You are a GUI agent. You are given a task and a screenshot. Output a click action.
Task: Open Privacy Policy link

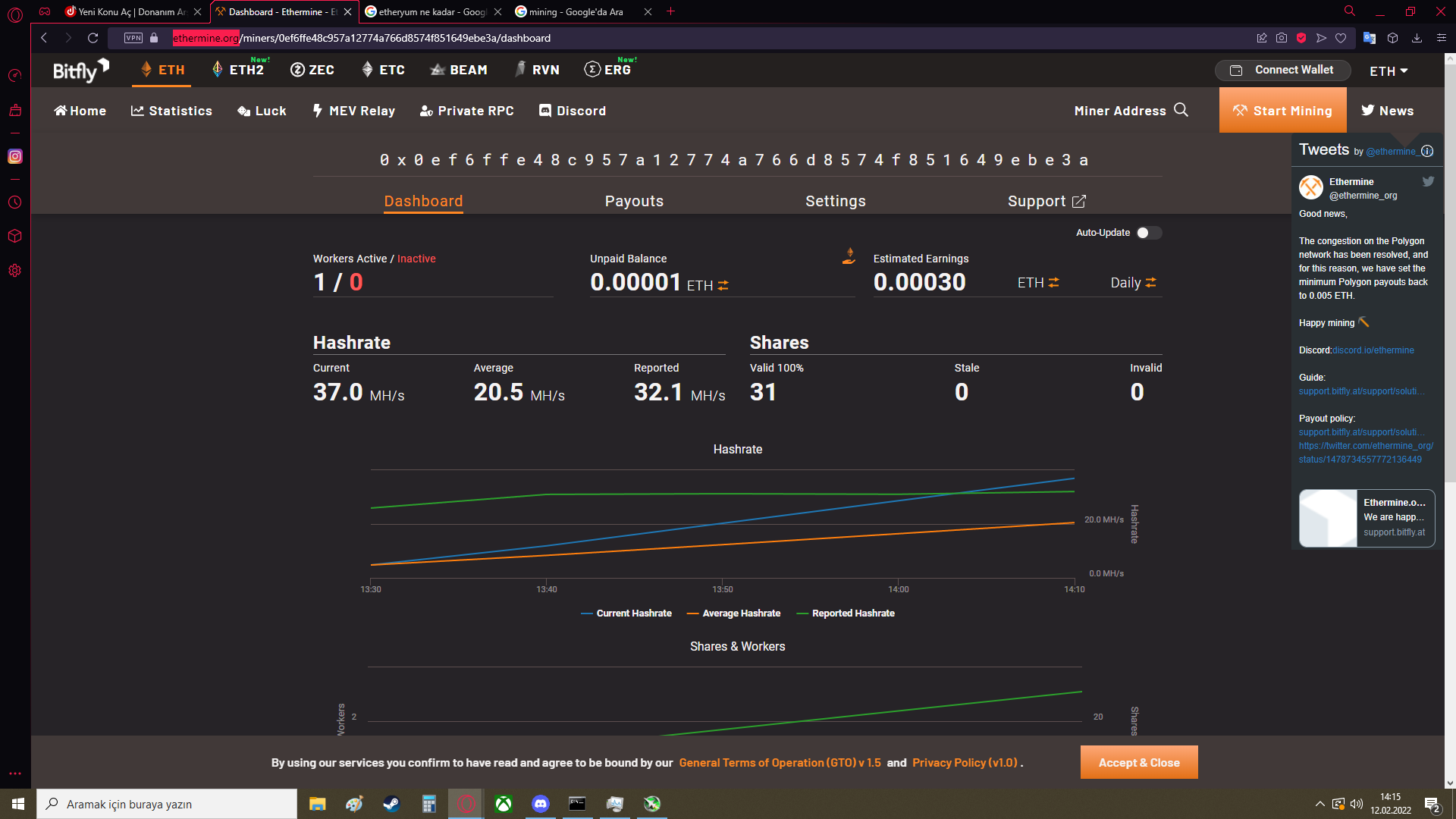click(x=966, y=763)
